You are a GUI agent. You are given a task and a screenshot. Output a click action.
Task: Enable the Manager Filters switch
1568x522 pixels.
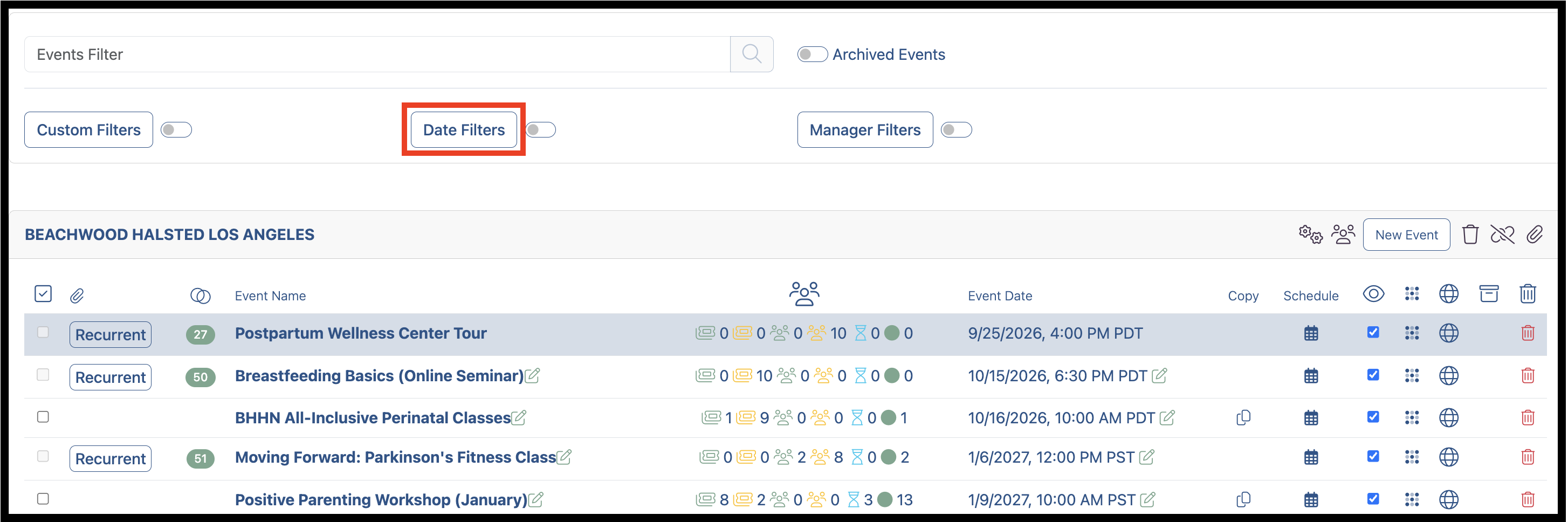955,130
